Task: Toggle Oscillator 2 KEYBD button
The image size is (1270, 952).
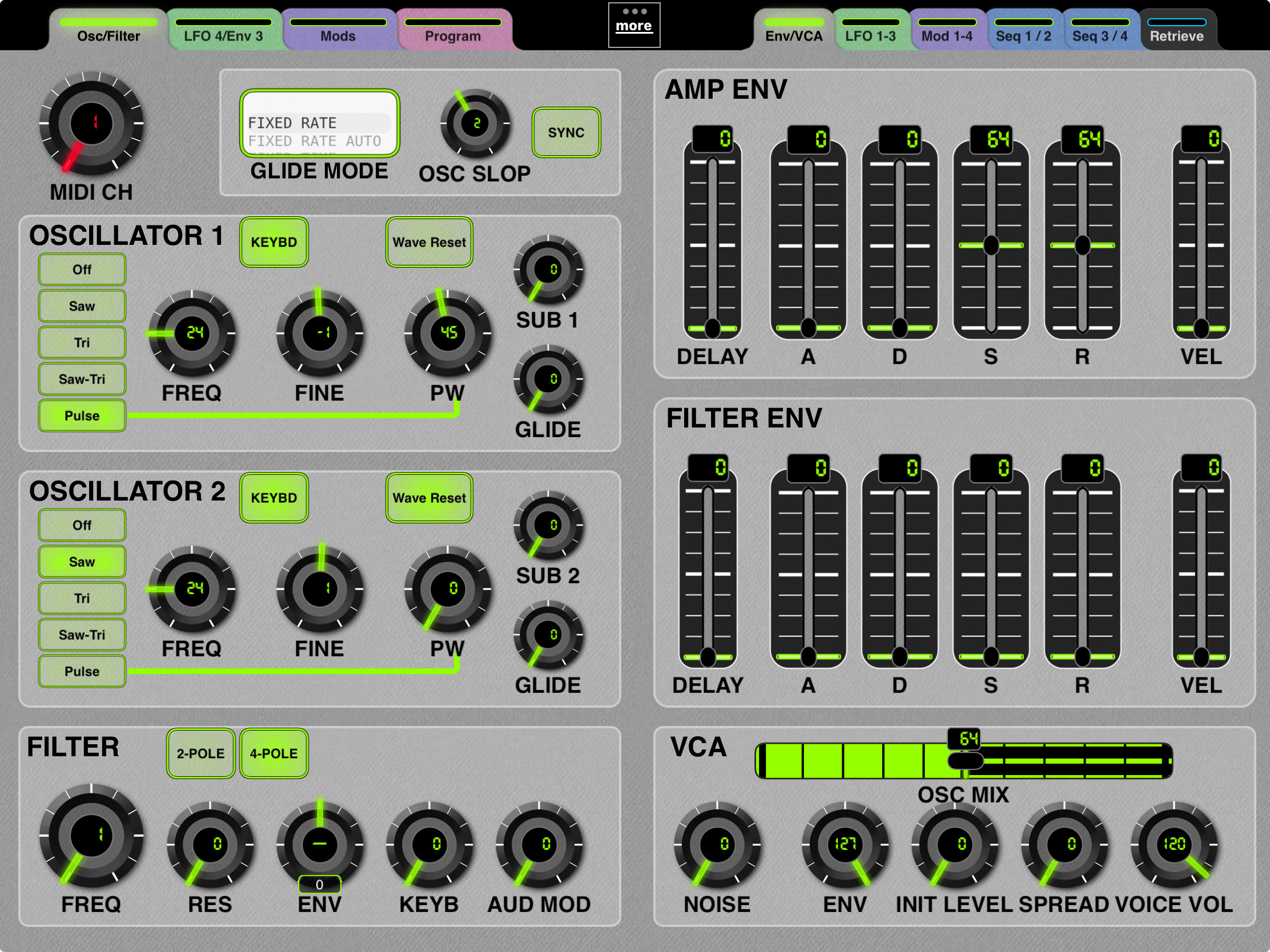Action: [x=274, y=498]
